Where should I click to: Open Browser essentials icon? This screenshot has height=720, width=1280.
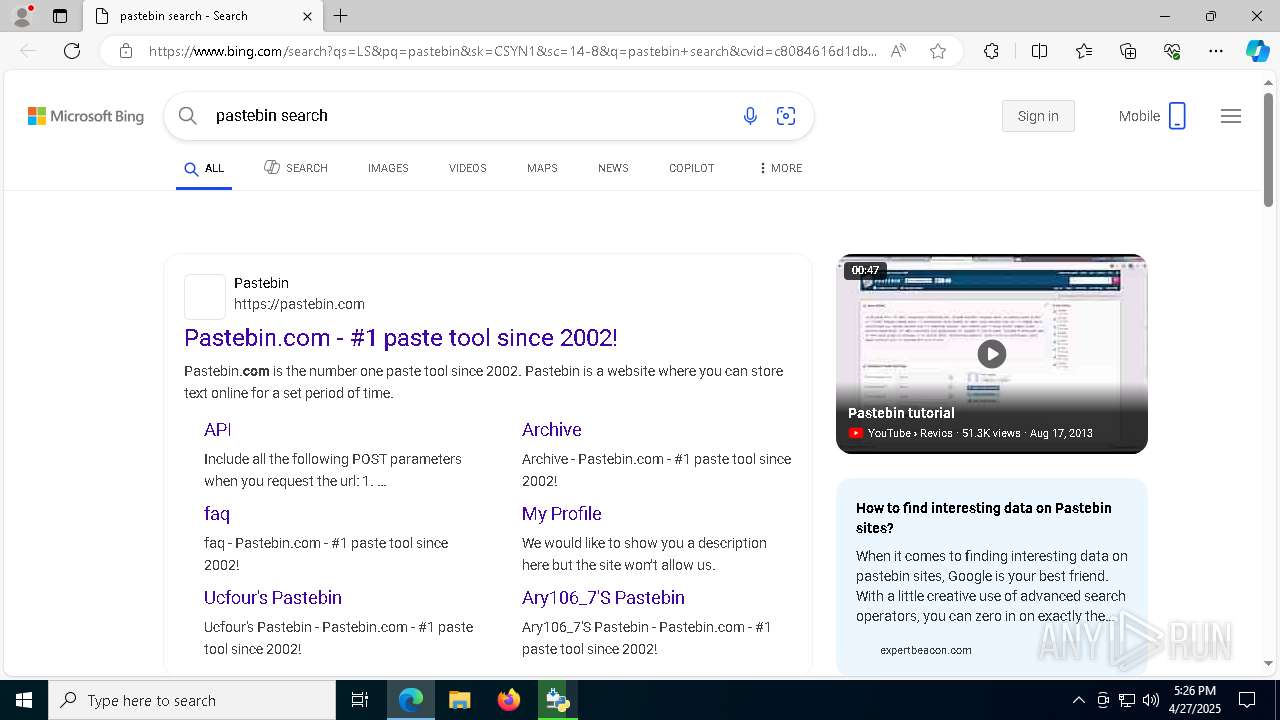(x=1172, y=51)
